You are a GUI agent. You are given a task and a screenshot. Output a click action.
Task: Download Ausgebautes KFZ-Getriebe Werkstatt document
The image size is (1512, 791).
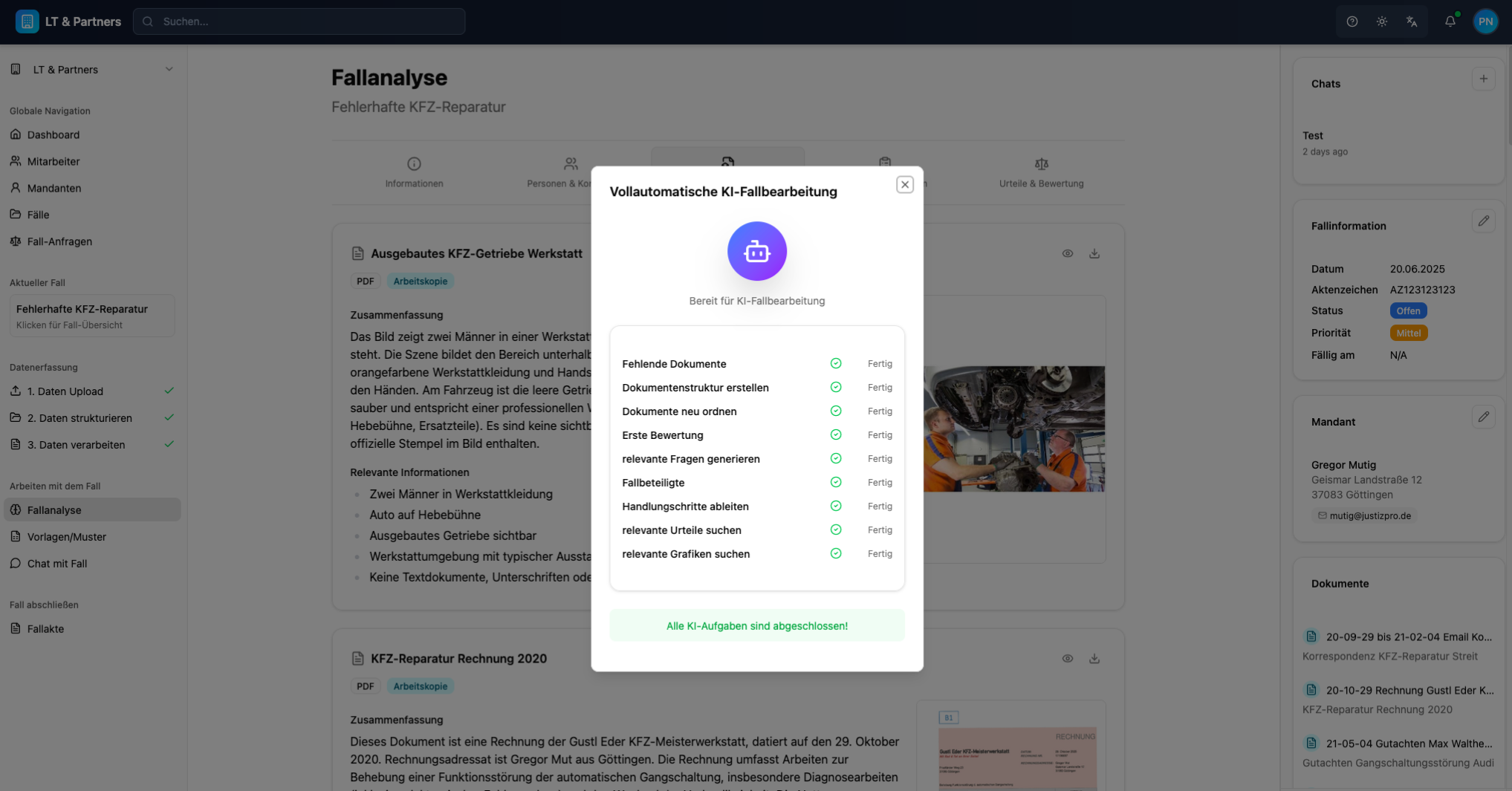pyautogui.click(x=1094, y=253)
